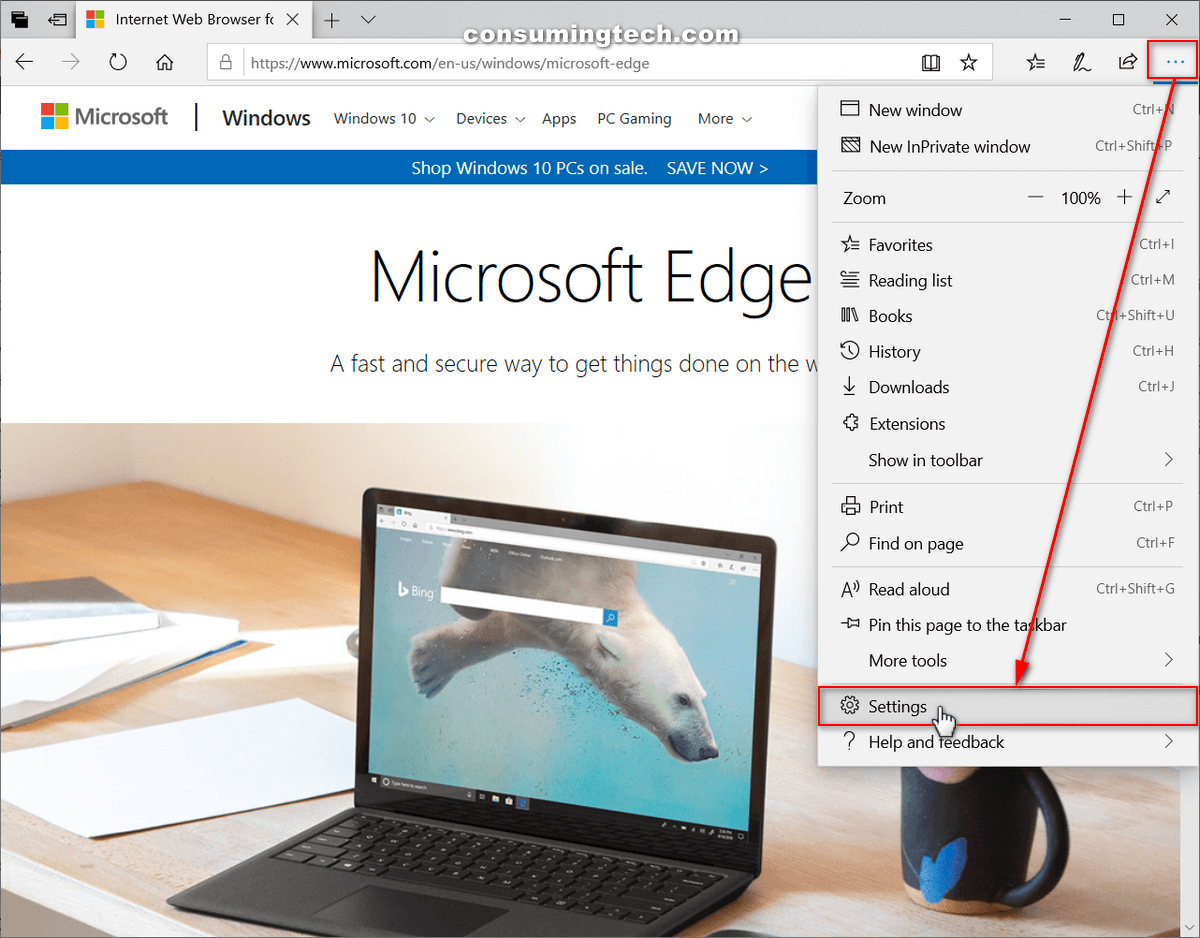Screen dimensions: 1200x938
Task: Open the PC Gaming link
Action: pos(634,118)
